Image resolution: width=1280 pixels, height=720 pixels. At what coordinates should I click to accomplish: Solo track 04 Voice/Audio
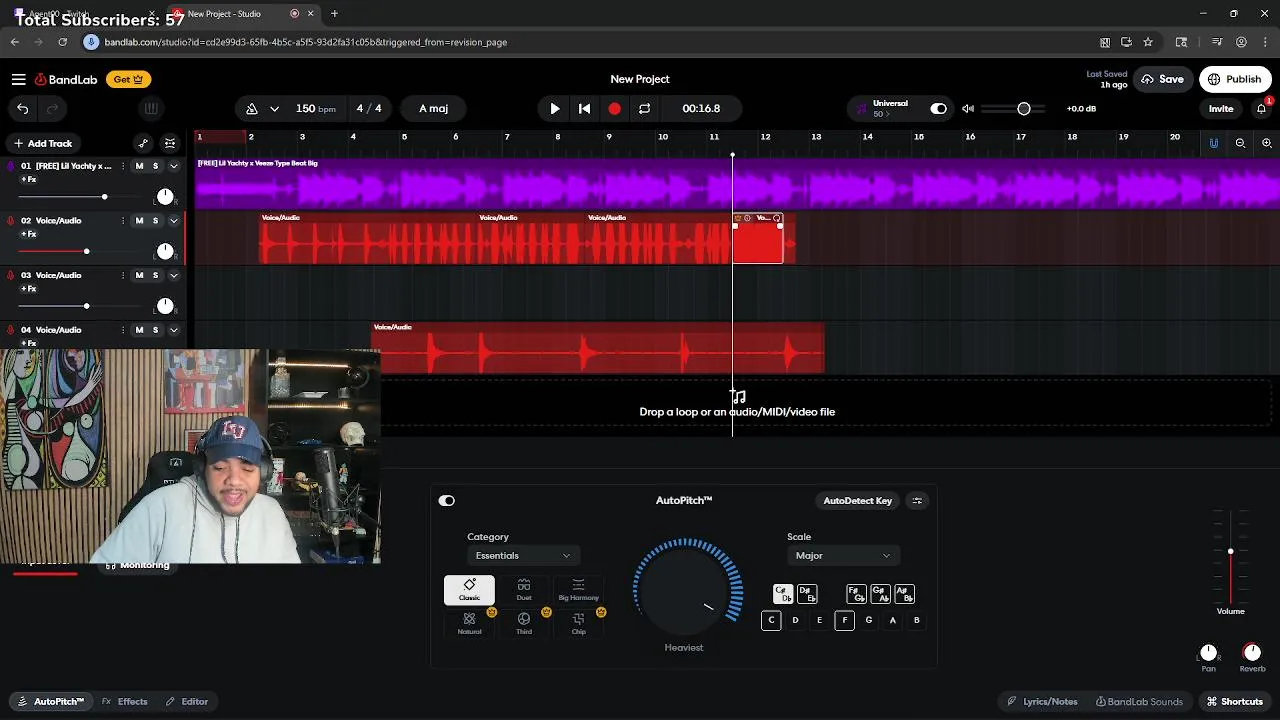tap(155, 330)
